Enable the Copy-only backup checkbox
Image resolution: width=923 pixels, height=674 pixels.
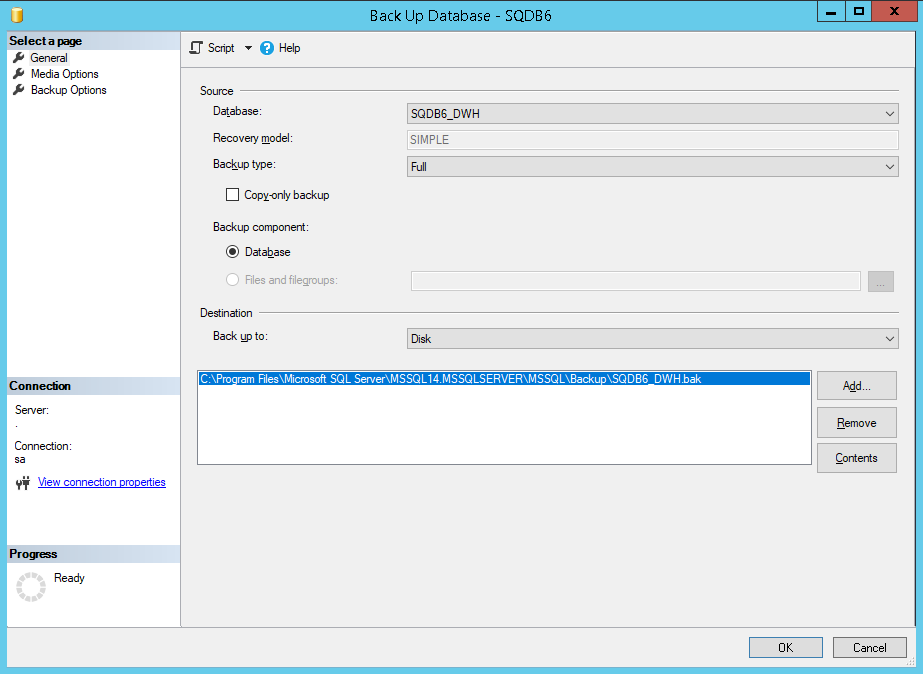click(233, 195)
